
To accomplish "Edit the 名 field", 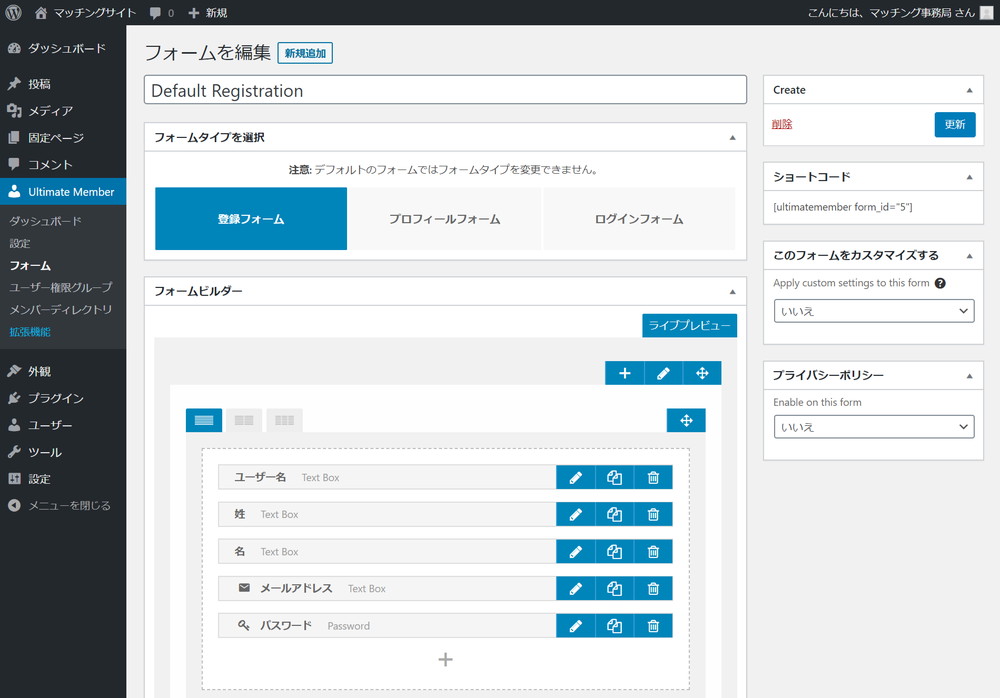I will tap(575, 552).
